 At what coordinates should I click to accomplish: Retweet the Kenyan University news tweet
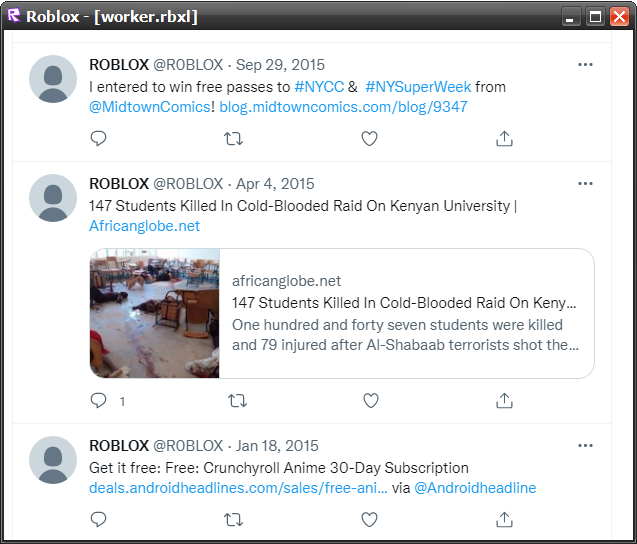pos(238,401)
